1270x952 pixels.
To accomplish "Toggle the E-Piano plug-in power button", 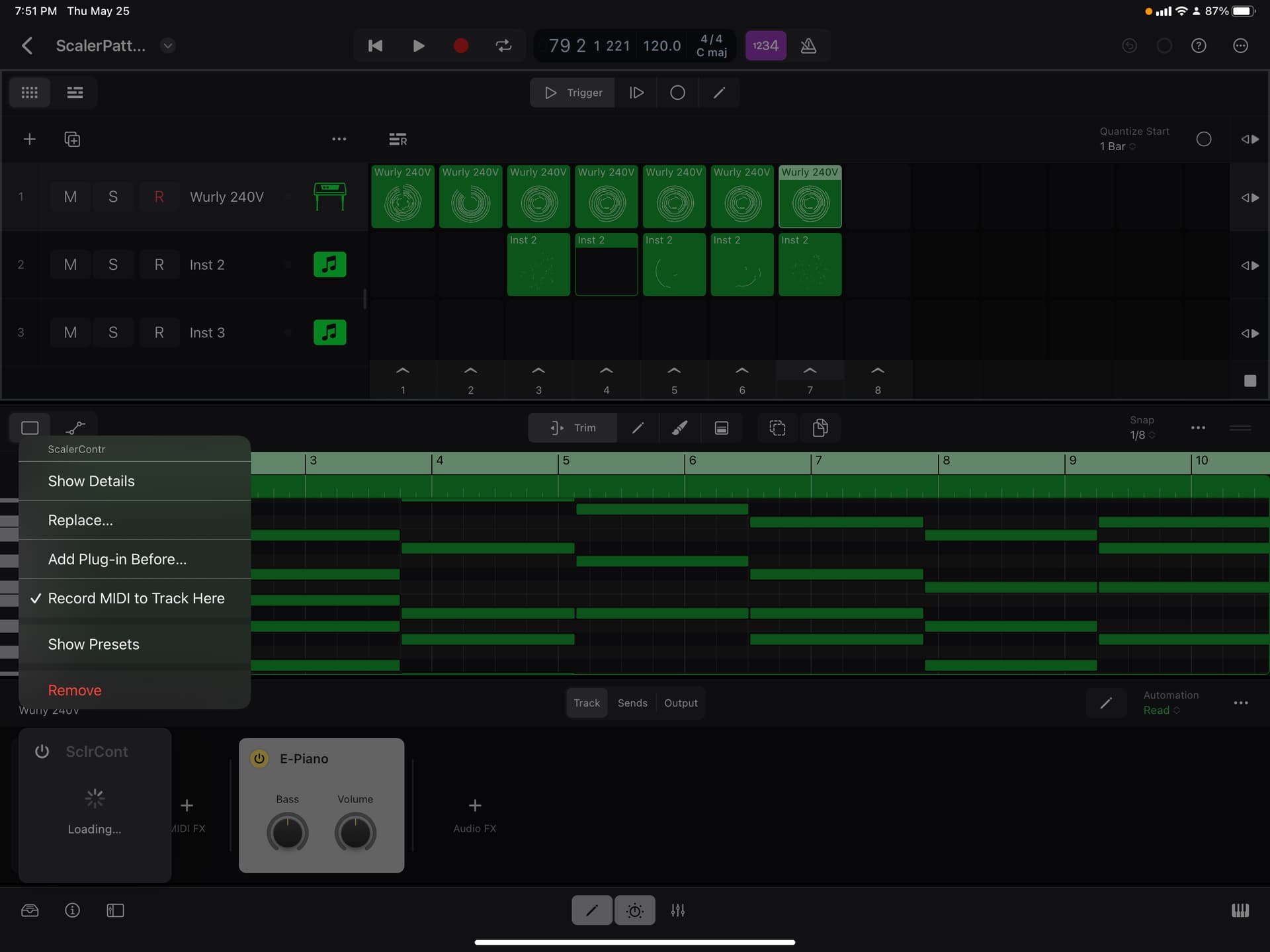I will [259, 758].
